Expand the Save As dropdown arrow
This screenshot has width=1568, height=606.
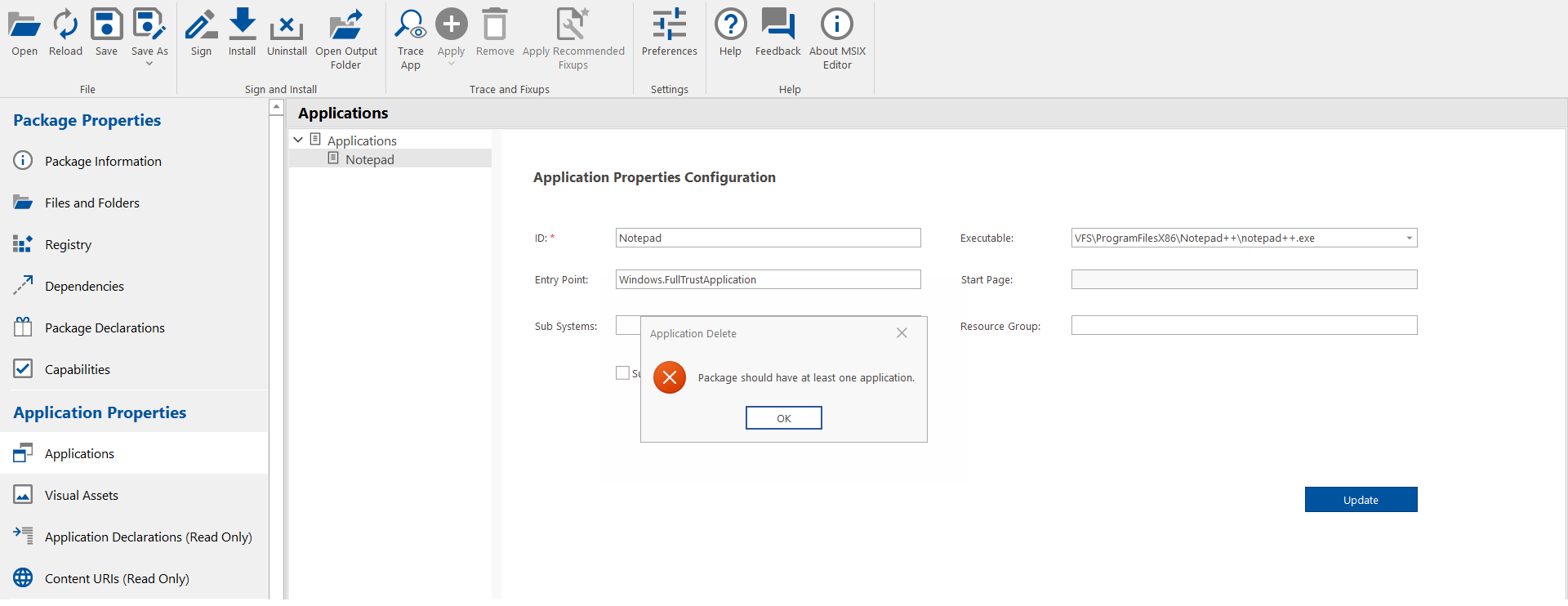point(149,64)
